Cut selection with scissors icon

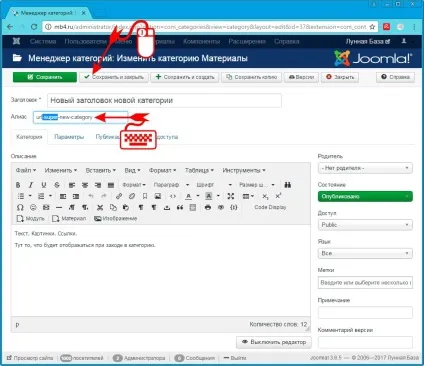pyautogui.click(x=100, y=207)
